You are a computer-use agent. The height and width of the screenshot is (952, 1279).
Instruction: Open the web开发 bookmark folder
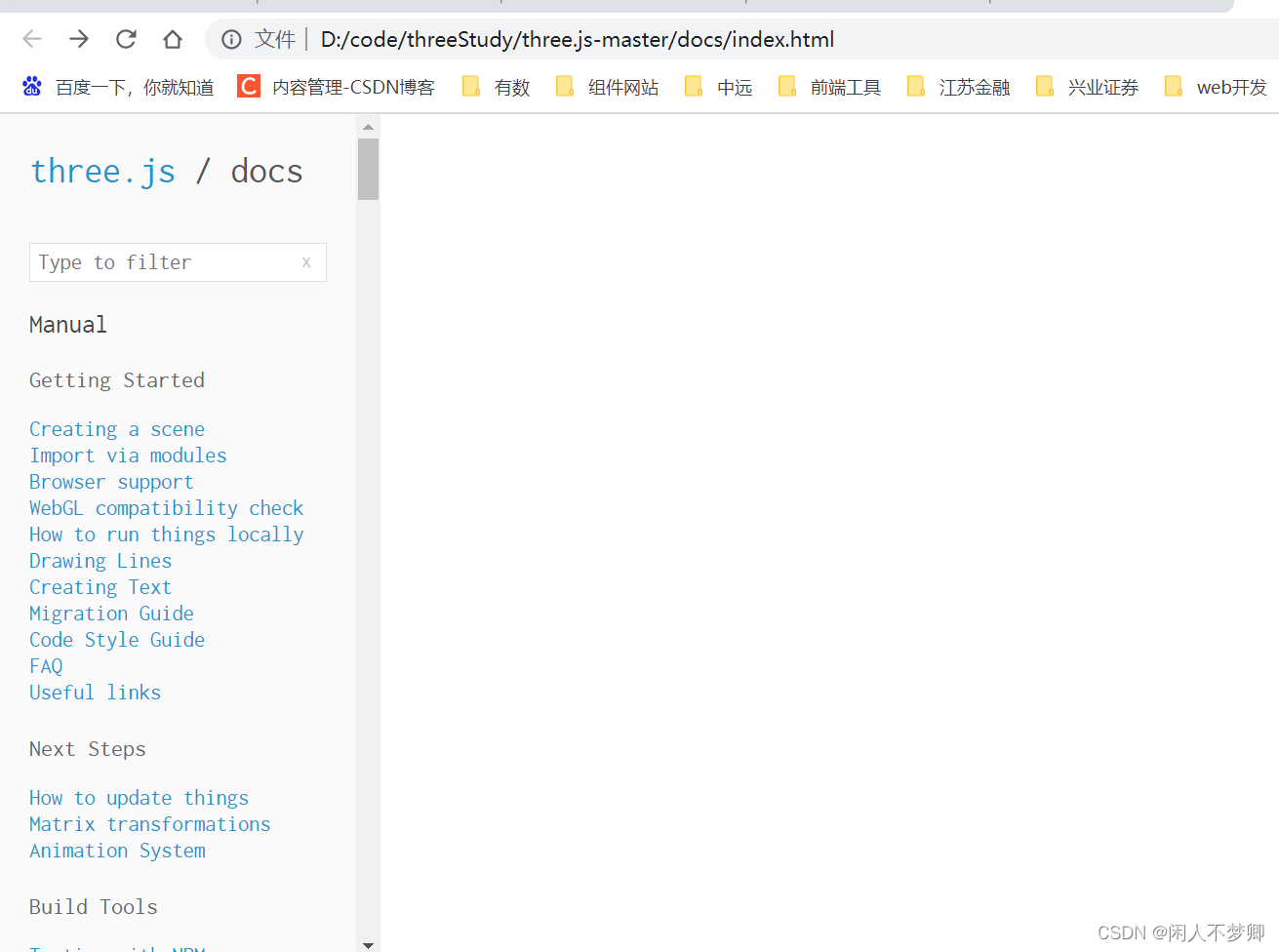1216,87
